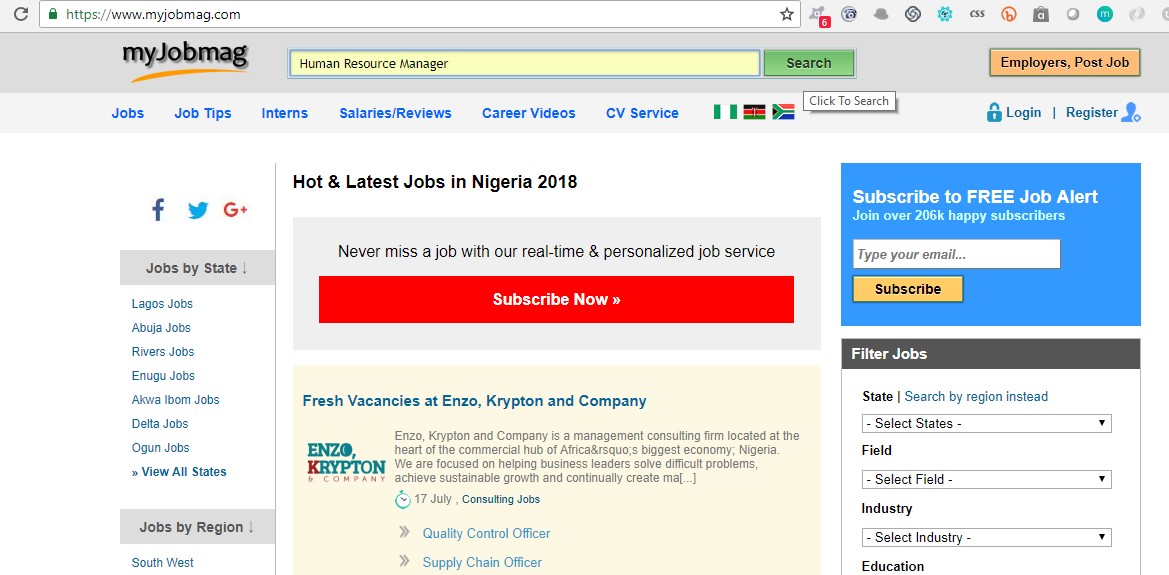Click the teal circle 'm' extension icon

coord(1105,13)
